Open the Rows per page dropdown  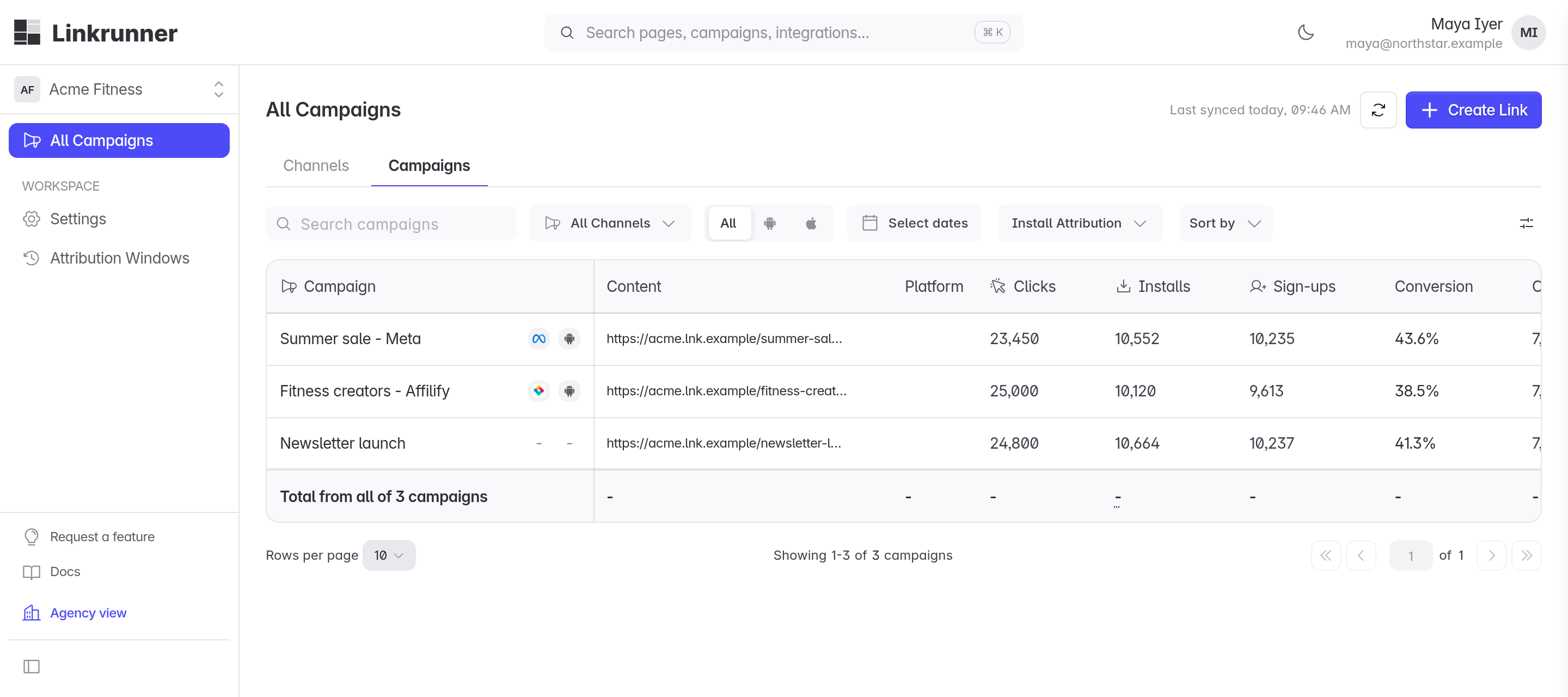pyautogui.click(x=389, y=555)
